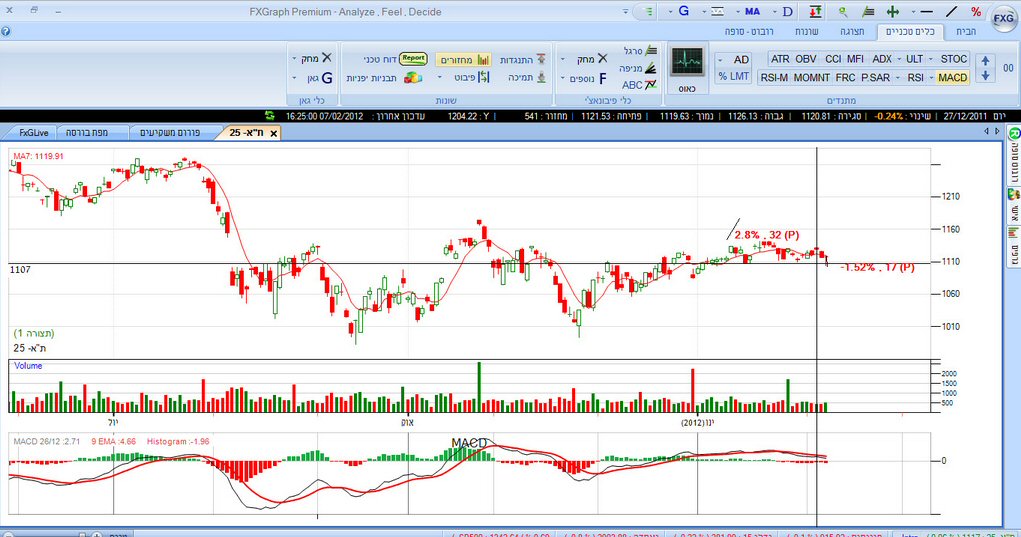The image size is (1021, 537).
Task: Click the G גאן Gann tool
Action: coord(320,78)
